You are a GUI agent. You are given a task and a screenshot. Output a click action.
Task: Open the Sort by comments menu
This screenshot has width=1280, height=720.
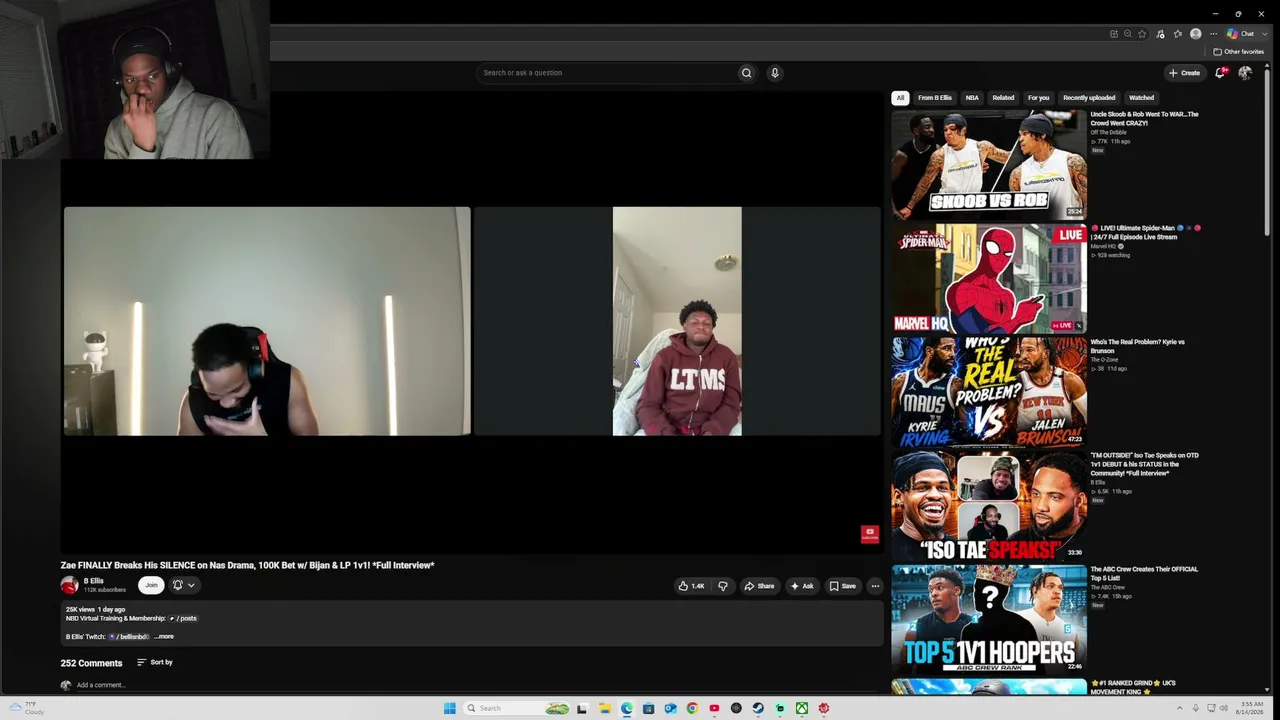[x=155, y=662]
